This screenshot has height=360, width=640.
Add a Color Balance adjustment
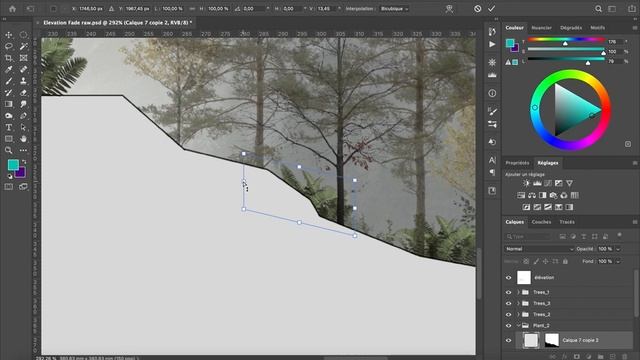(x=532, y=195)
